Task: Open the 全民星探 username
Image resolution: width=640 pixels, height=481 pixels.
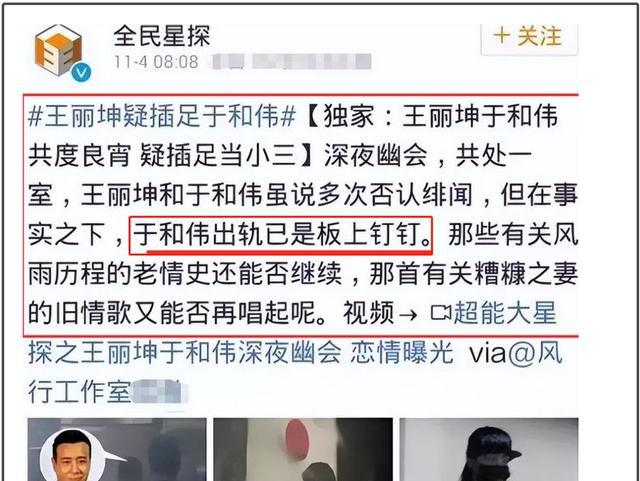Action: [x=162, y=36]
